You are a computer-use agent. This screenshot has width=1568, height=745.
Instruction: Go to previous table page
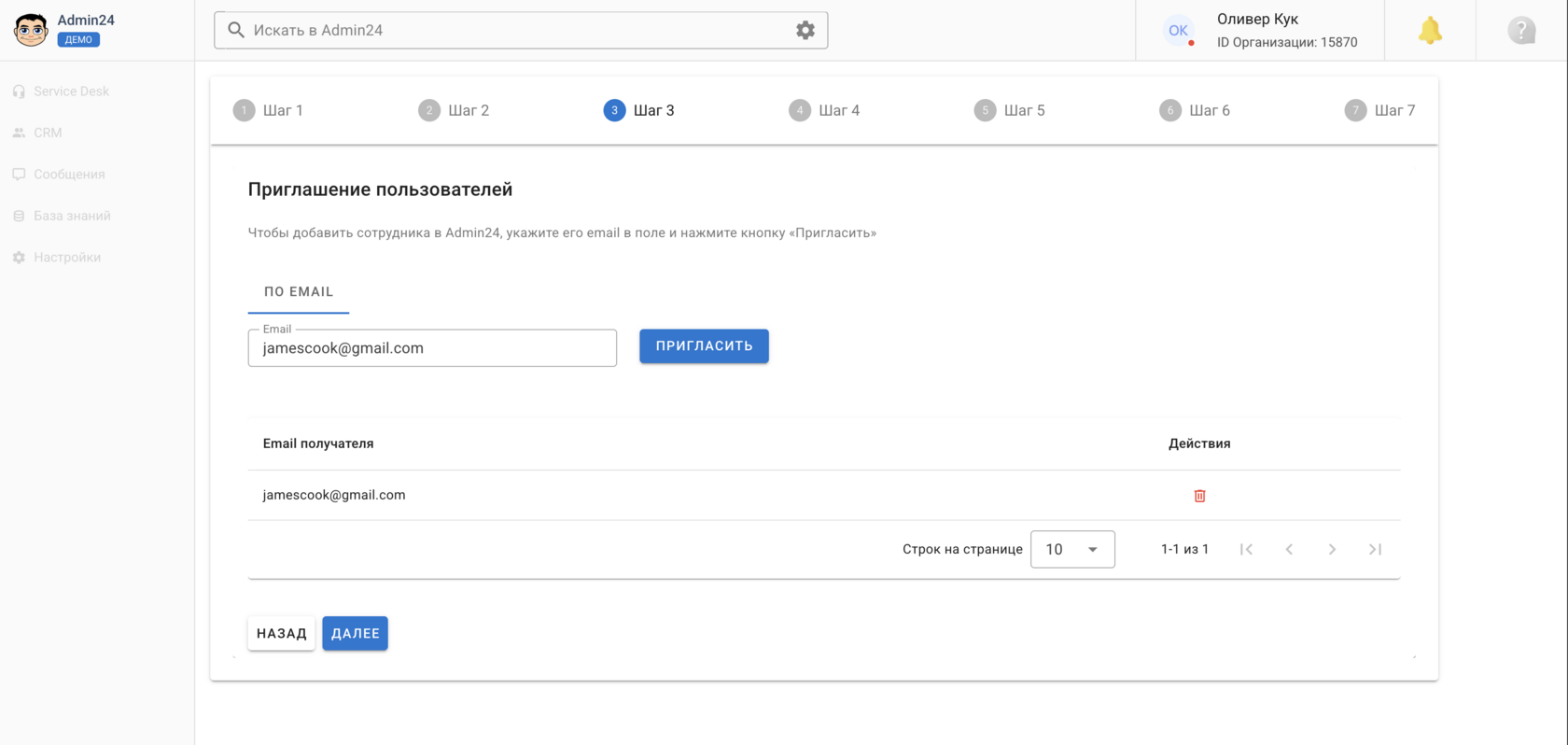coord(1289,549)
